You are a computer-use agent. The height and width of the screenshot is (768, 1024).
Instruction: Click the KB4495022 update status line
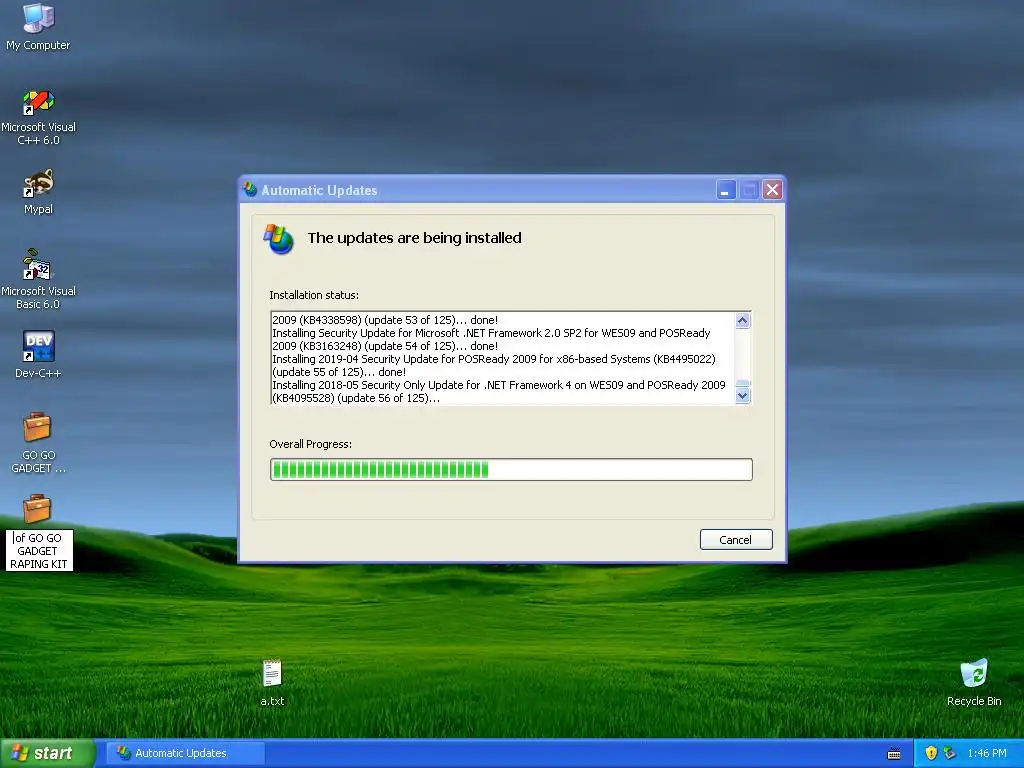click(494, 366)
